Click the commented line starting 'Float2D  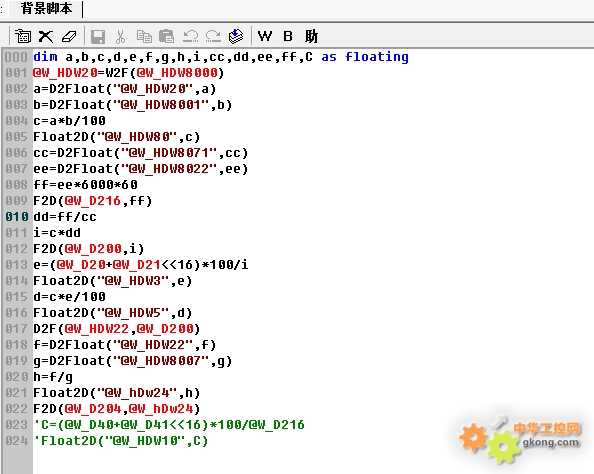[121, 441]
